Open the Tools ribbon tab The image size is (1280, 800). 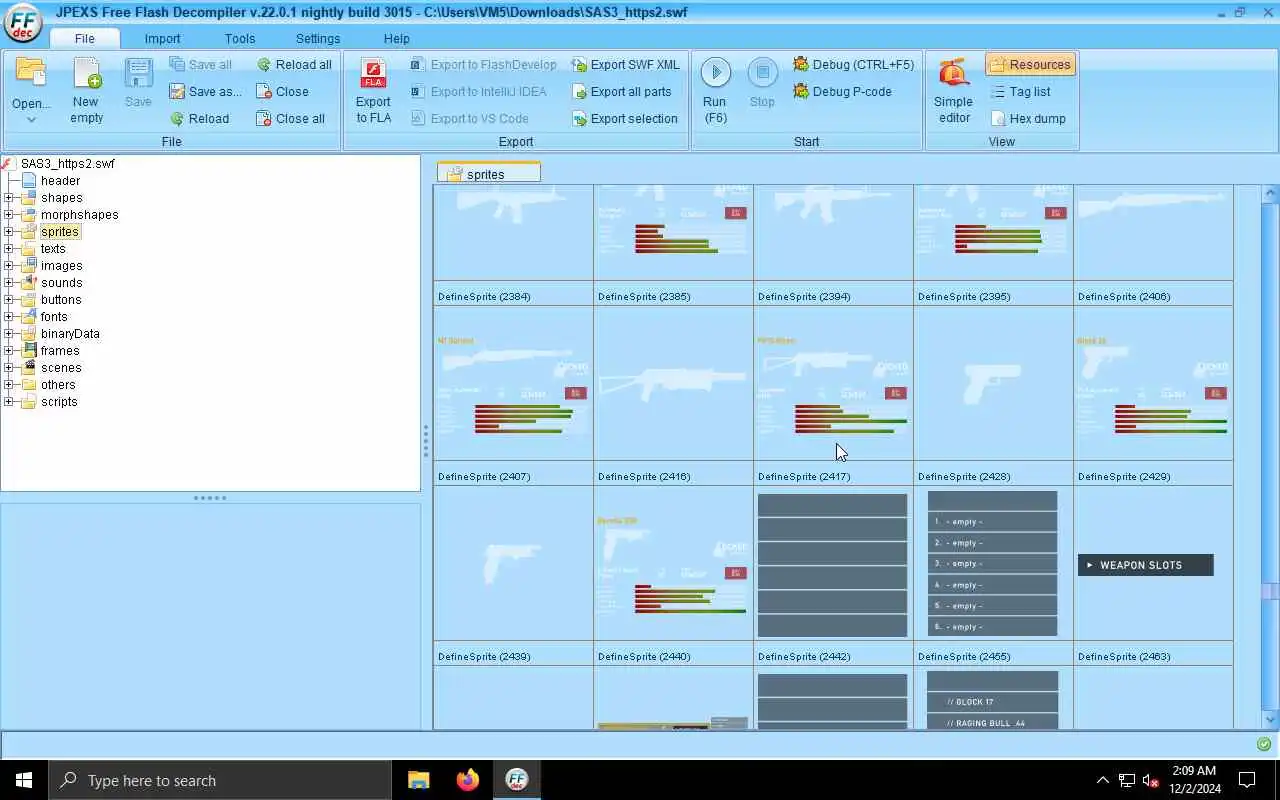tap(240, 38)
